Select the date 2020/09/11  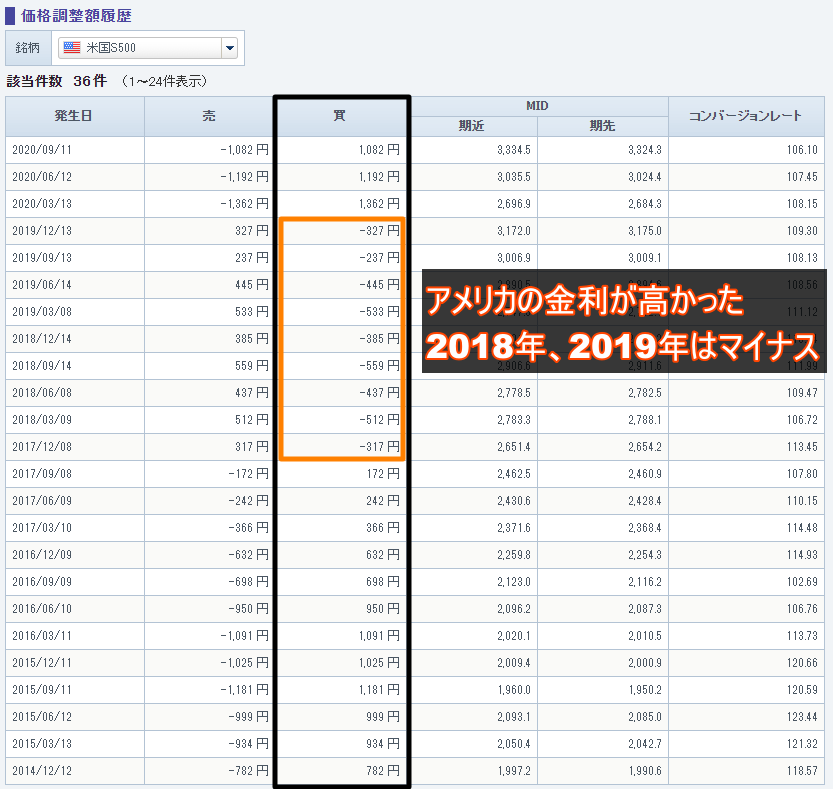(42, 150)
